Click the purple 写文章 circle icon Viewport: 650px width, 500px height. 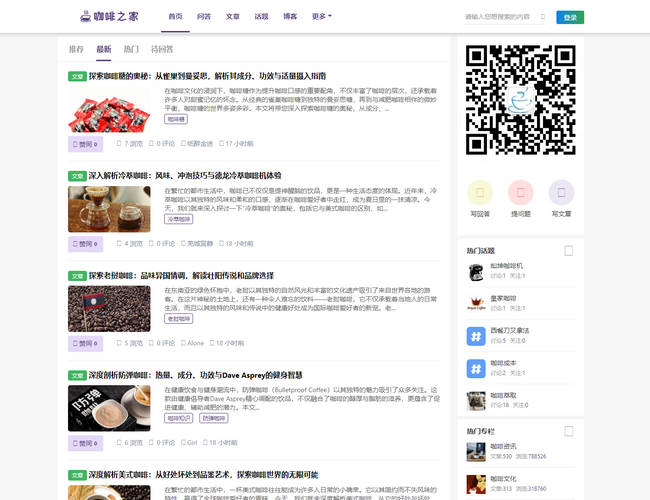click(x=561, y=192)
